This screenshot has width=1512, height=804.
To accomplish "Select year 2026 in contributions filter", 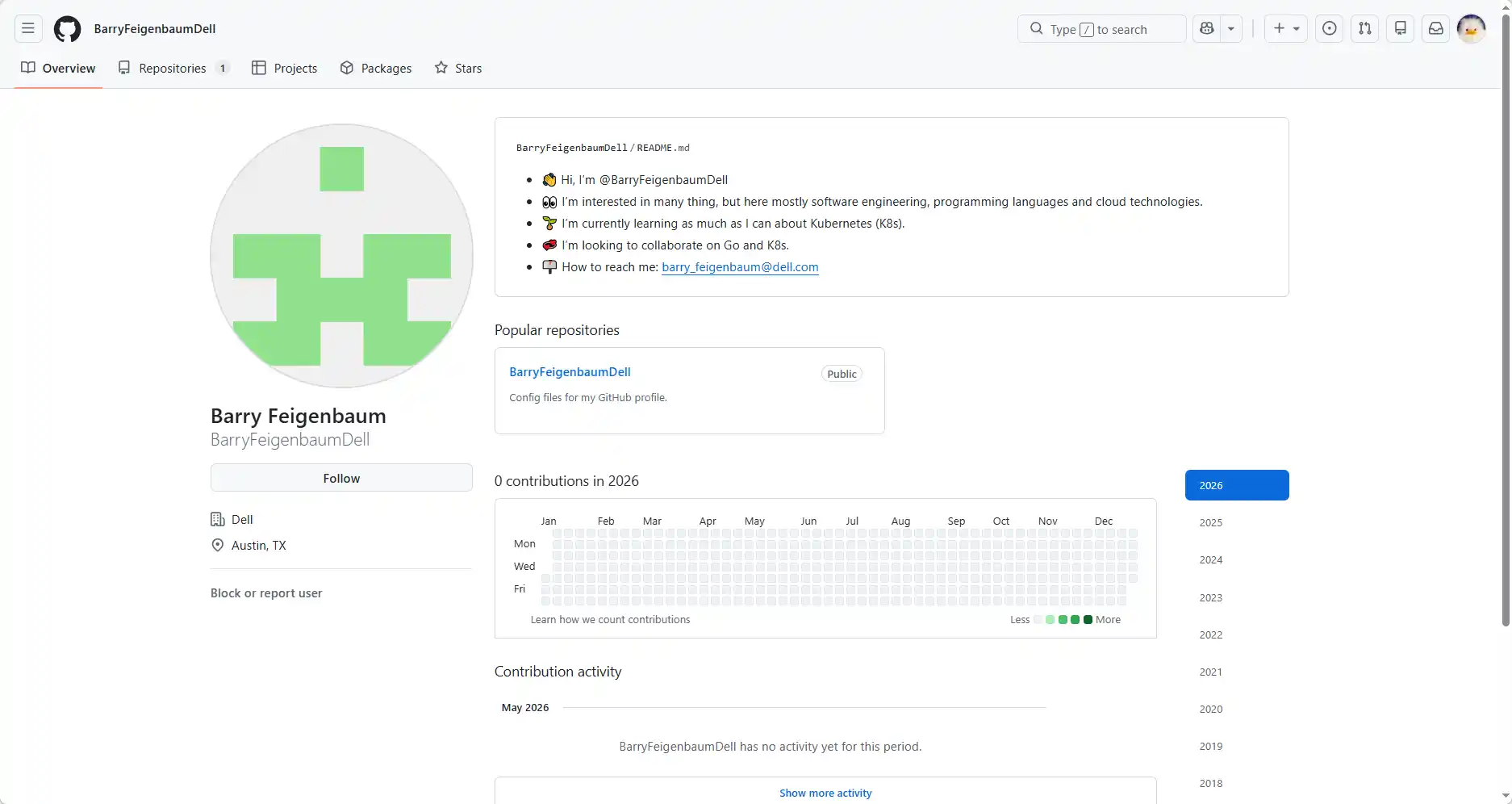I will (x=1237, y=485).
